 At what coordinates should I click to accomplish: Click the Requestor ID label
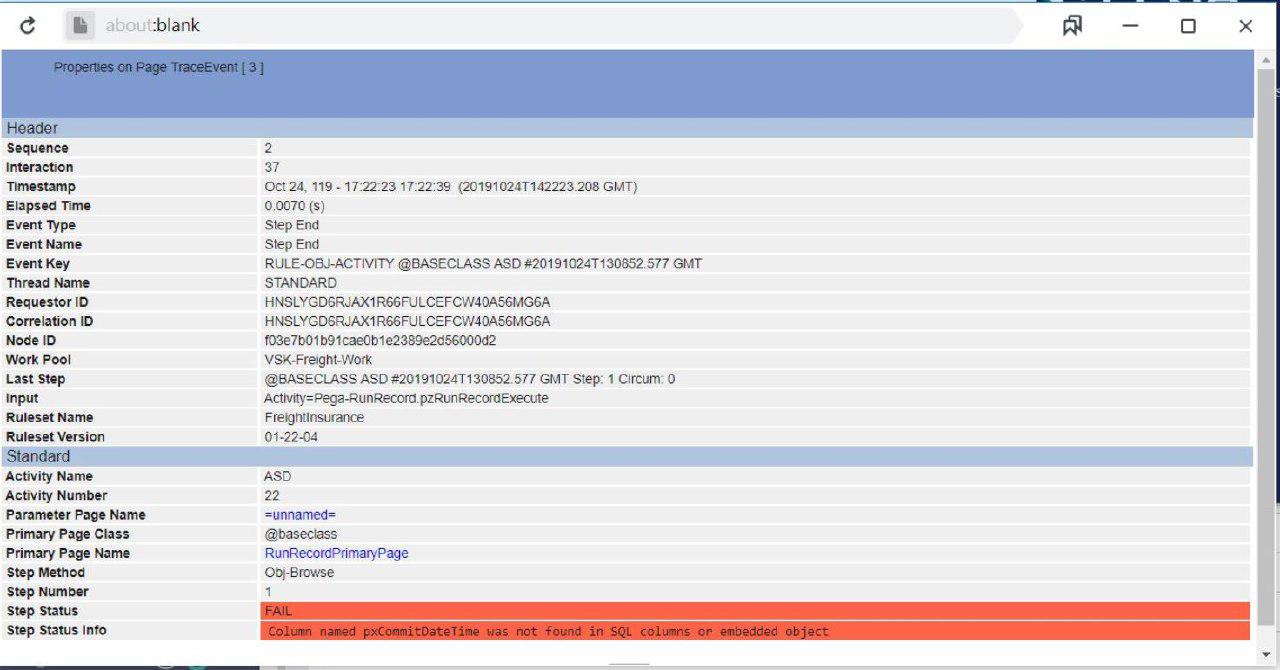[x=47, y=302]
